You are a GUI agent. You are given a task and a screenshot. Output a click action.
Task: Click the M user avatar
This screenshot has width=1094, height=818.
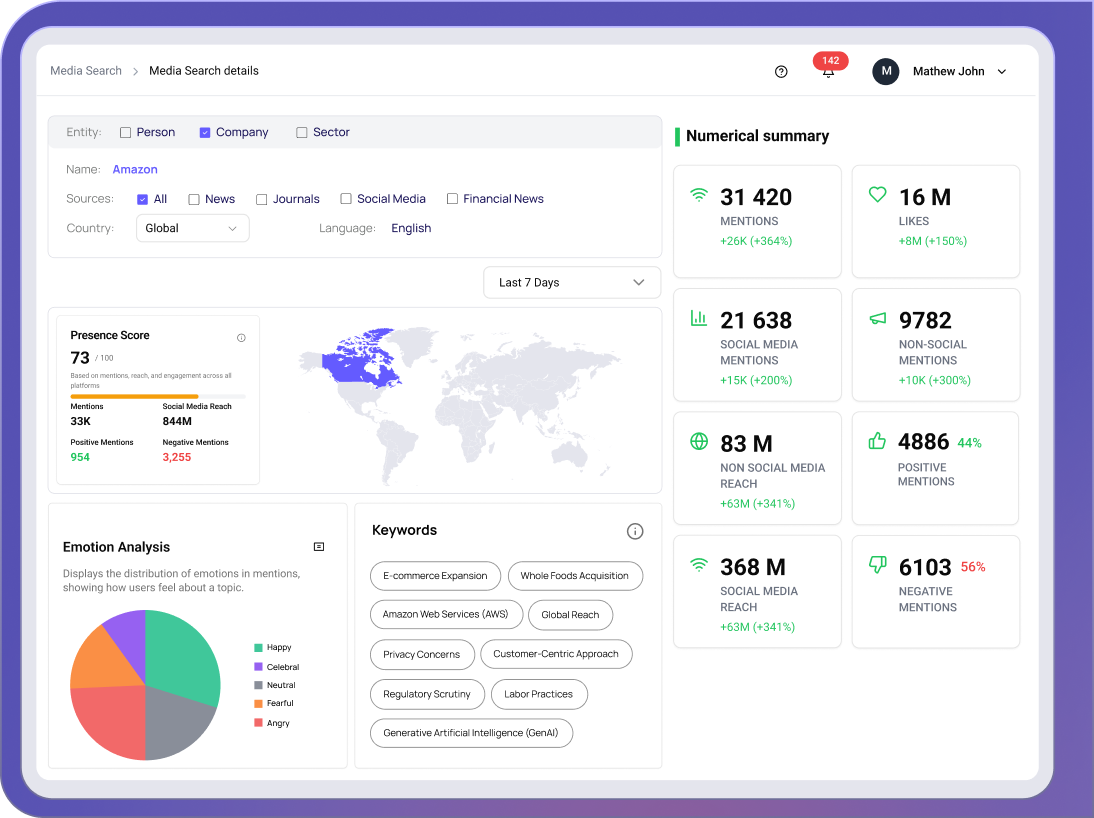885,71
